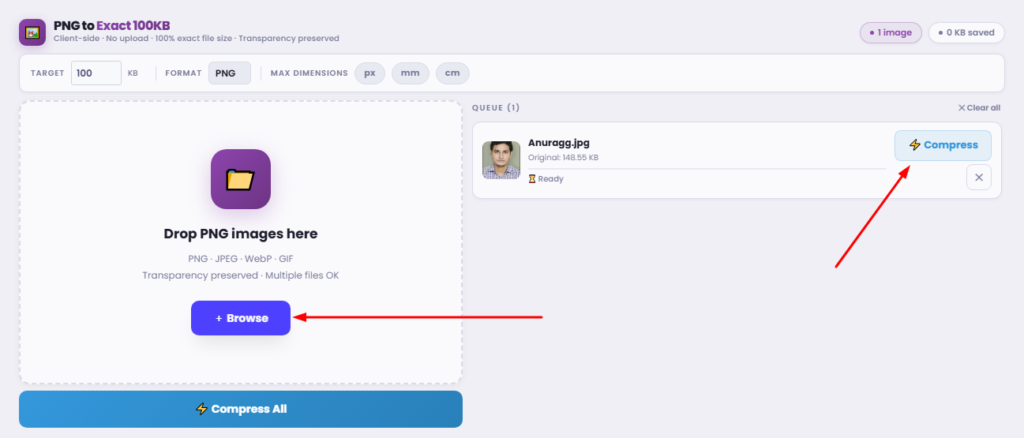
Task: Click the Anuragg.jpg file name
Action: pyautogui.click(x=558, y=143)
